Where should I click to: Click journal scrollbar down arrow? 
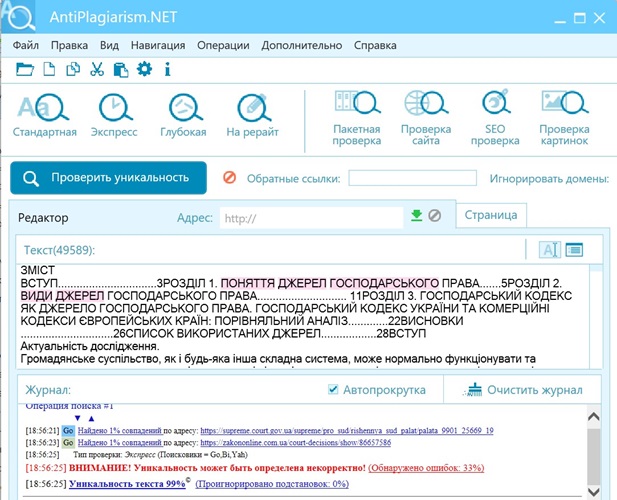[x=593, y=491]
